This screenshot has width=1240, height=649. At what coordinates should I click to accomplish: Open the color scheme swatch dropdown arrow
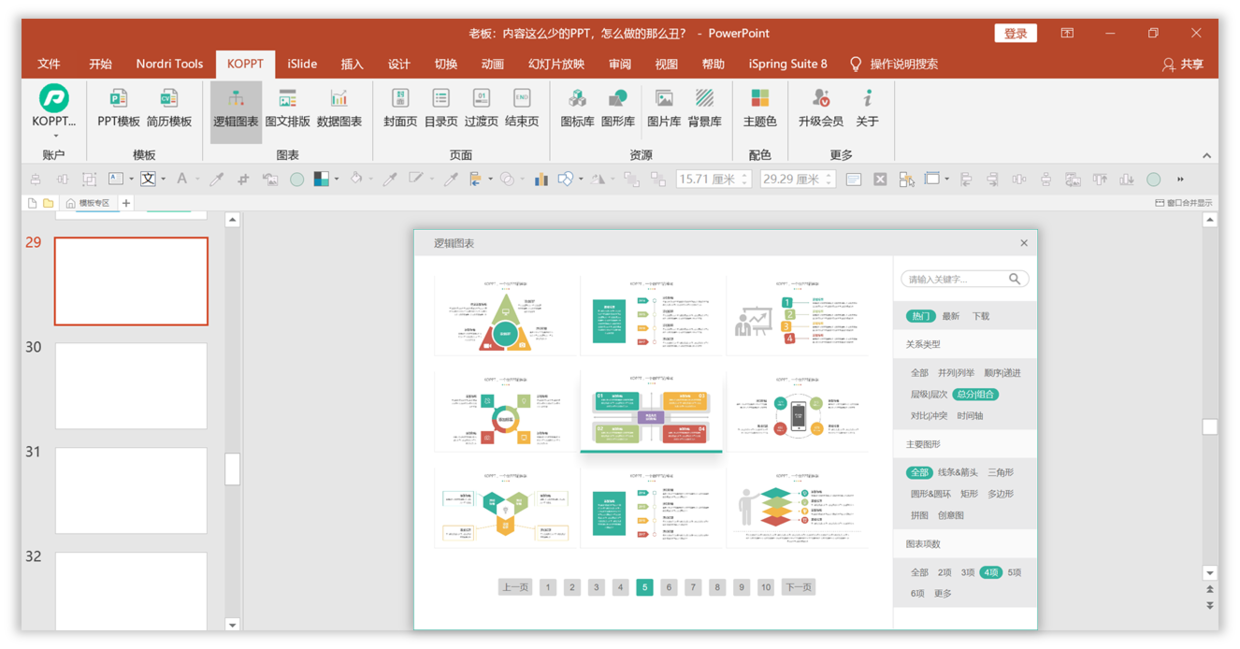(336, 179)
